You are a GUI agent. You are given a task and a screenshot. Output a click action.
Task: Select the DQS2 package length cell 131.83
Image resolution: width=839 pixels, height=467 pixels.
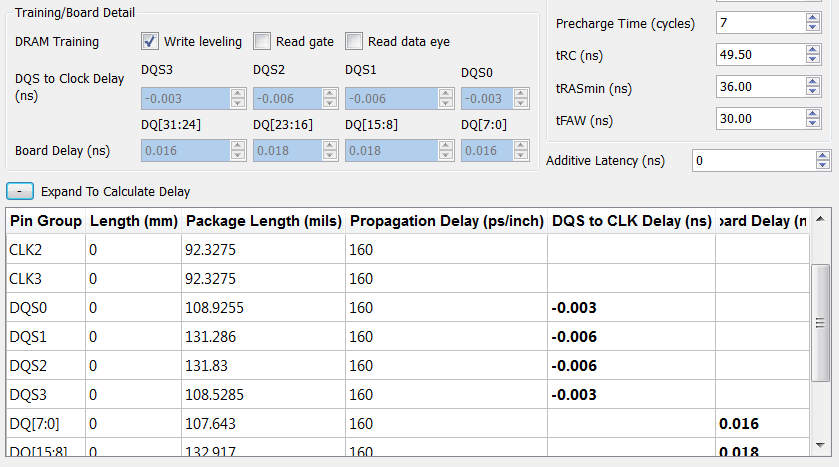point(264,366)
